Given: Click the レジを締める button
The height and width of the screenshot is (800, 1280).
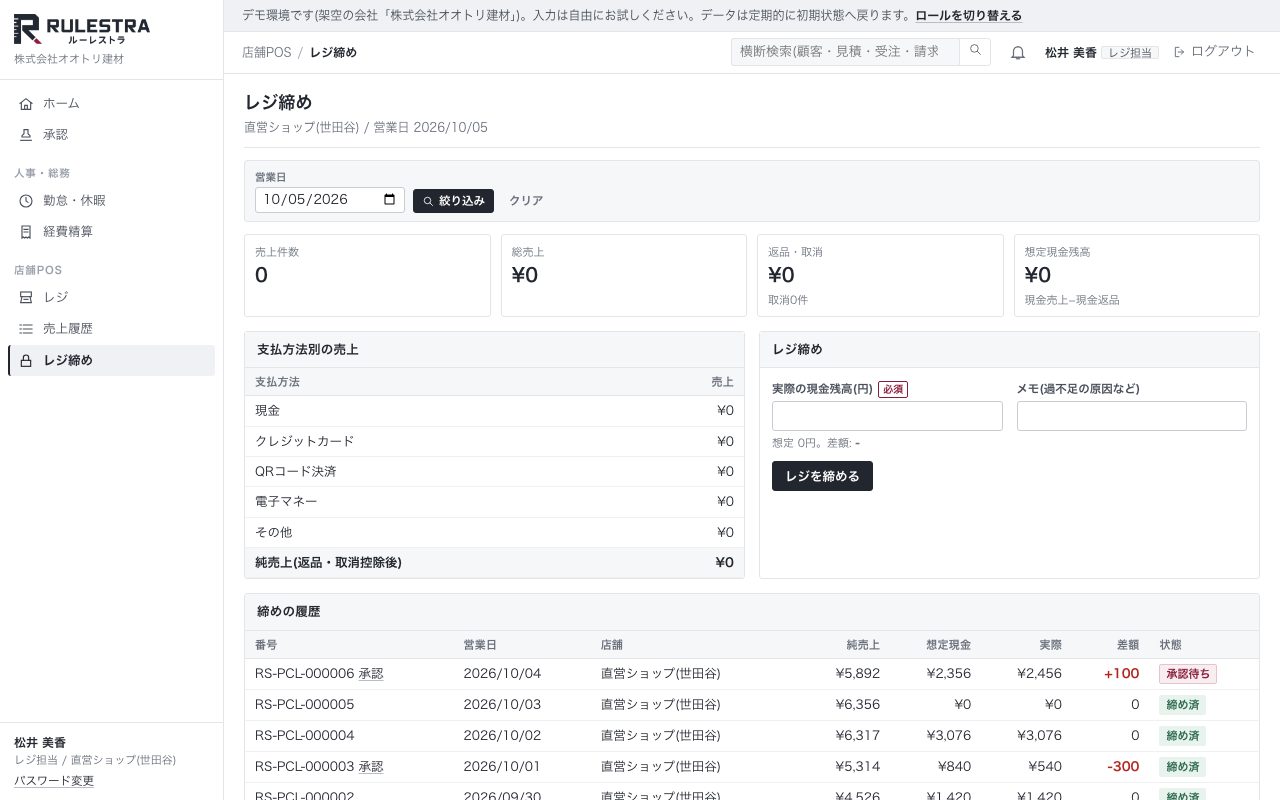Looking at the screenshot, I should click(822, 476).
